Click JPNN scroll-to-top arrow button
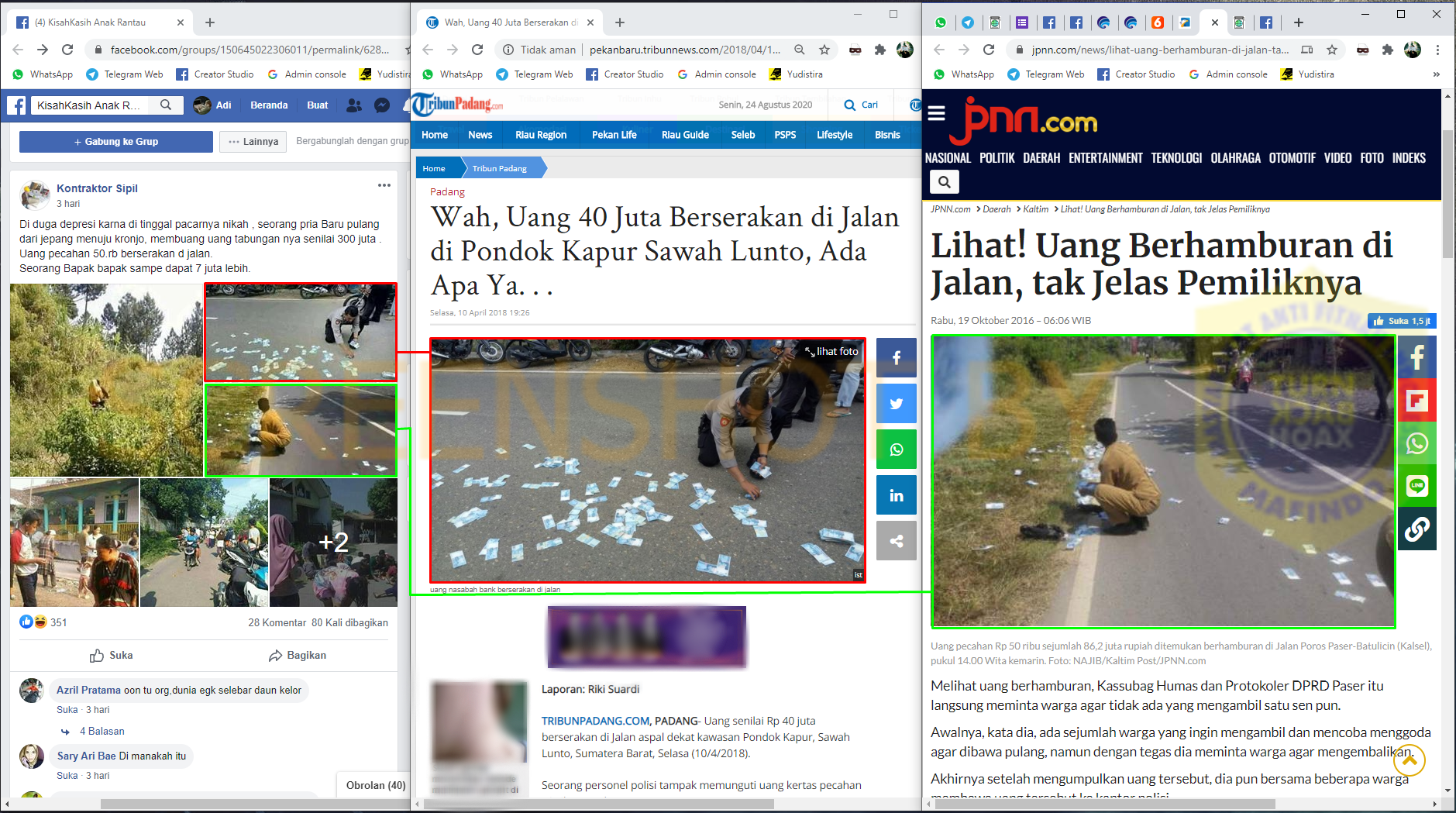This screenshot has height=813, width=1456. pyautogui.click(x=1410, y=760)
